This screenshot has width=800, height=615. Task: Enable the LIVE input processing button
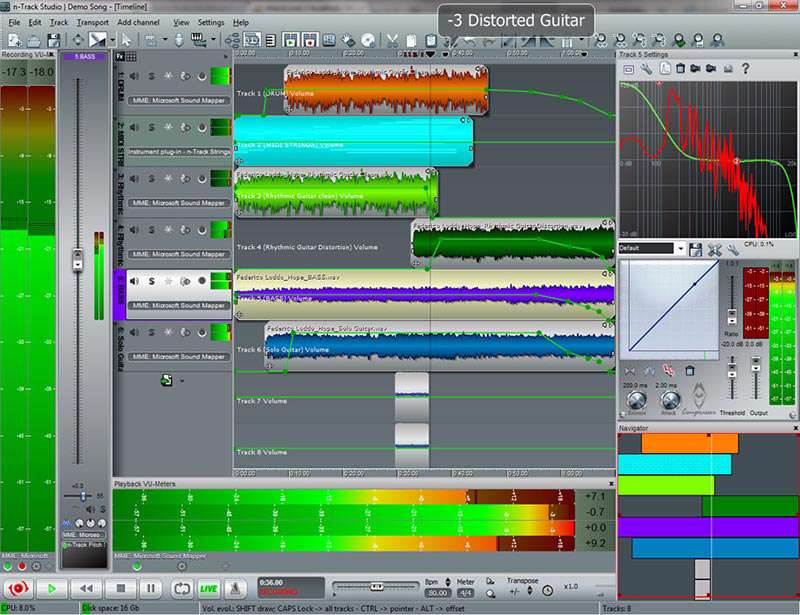[x=208, y=589]
